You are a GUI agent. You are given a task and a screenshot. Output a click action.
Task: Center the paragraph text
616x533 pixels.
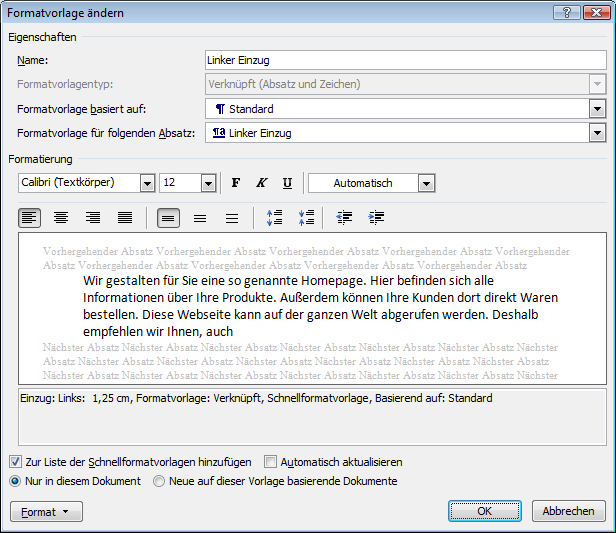pos(61,218)
